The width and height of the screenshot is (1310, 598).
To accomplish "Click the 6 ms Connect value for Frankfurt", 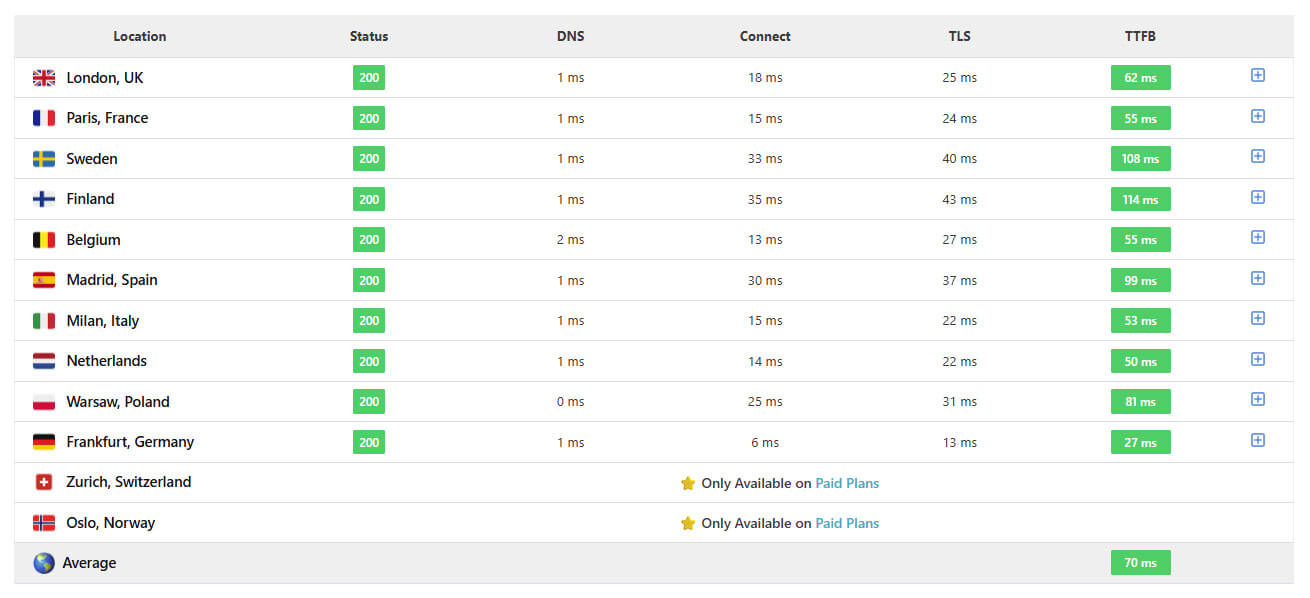I will [x=765, y=442].
